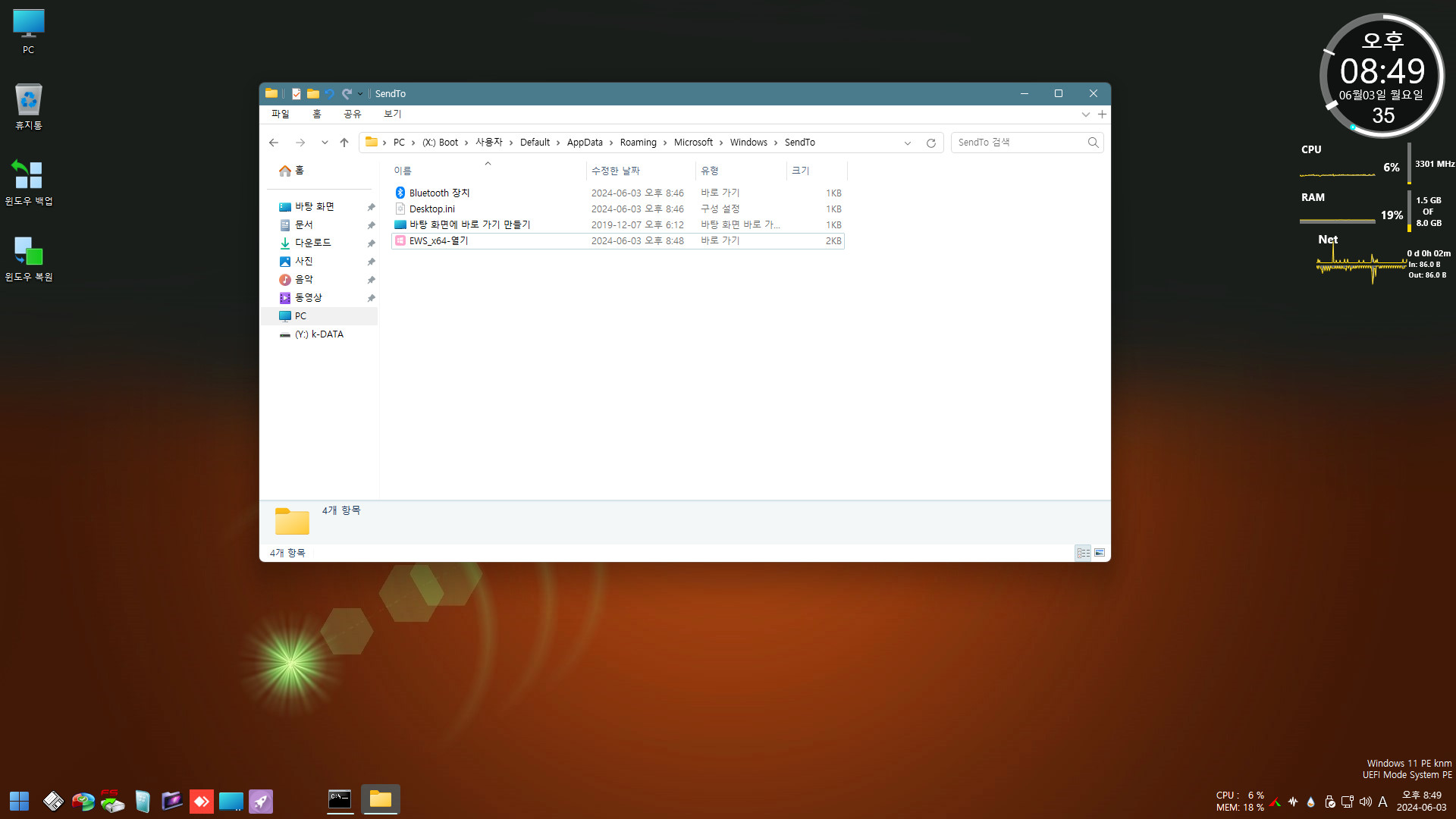Viewport: 1456px width, 819px height.
Task: Select the PC desktop icon
Action: point(29,32)
